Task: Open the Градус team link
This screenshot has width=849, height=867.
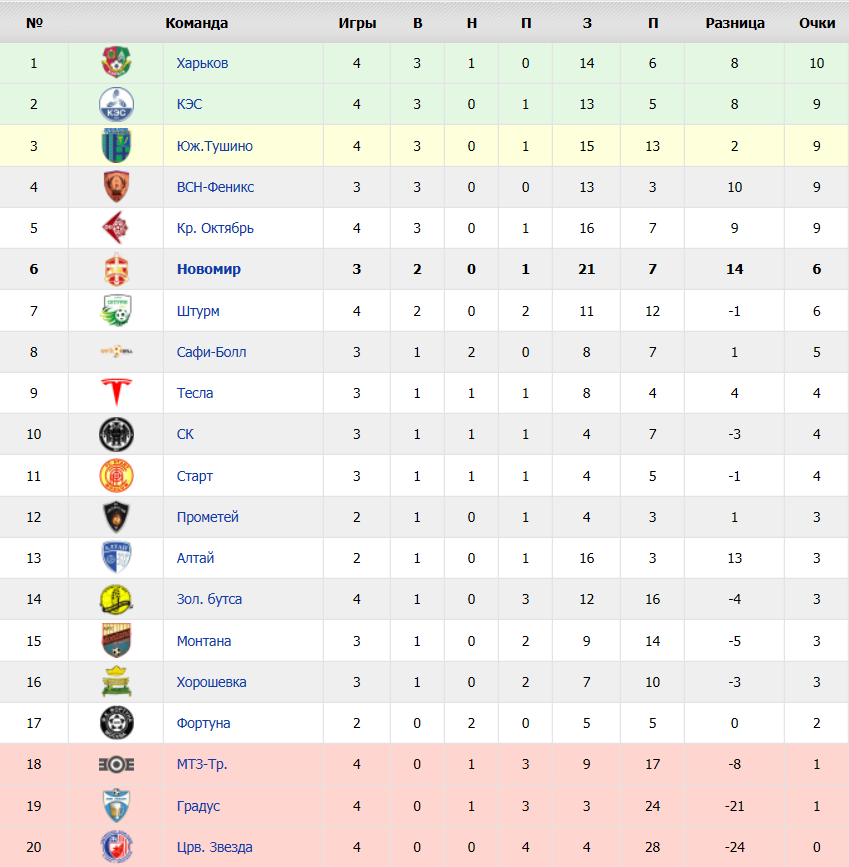Action: [x=198, y=806]
